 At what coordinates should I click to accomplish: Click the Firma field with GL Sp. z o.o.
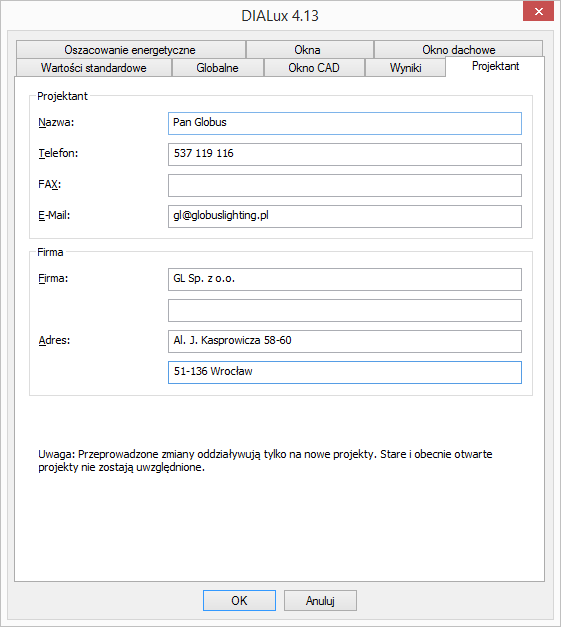(x=345, y=279)
